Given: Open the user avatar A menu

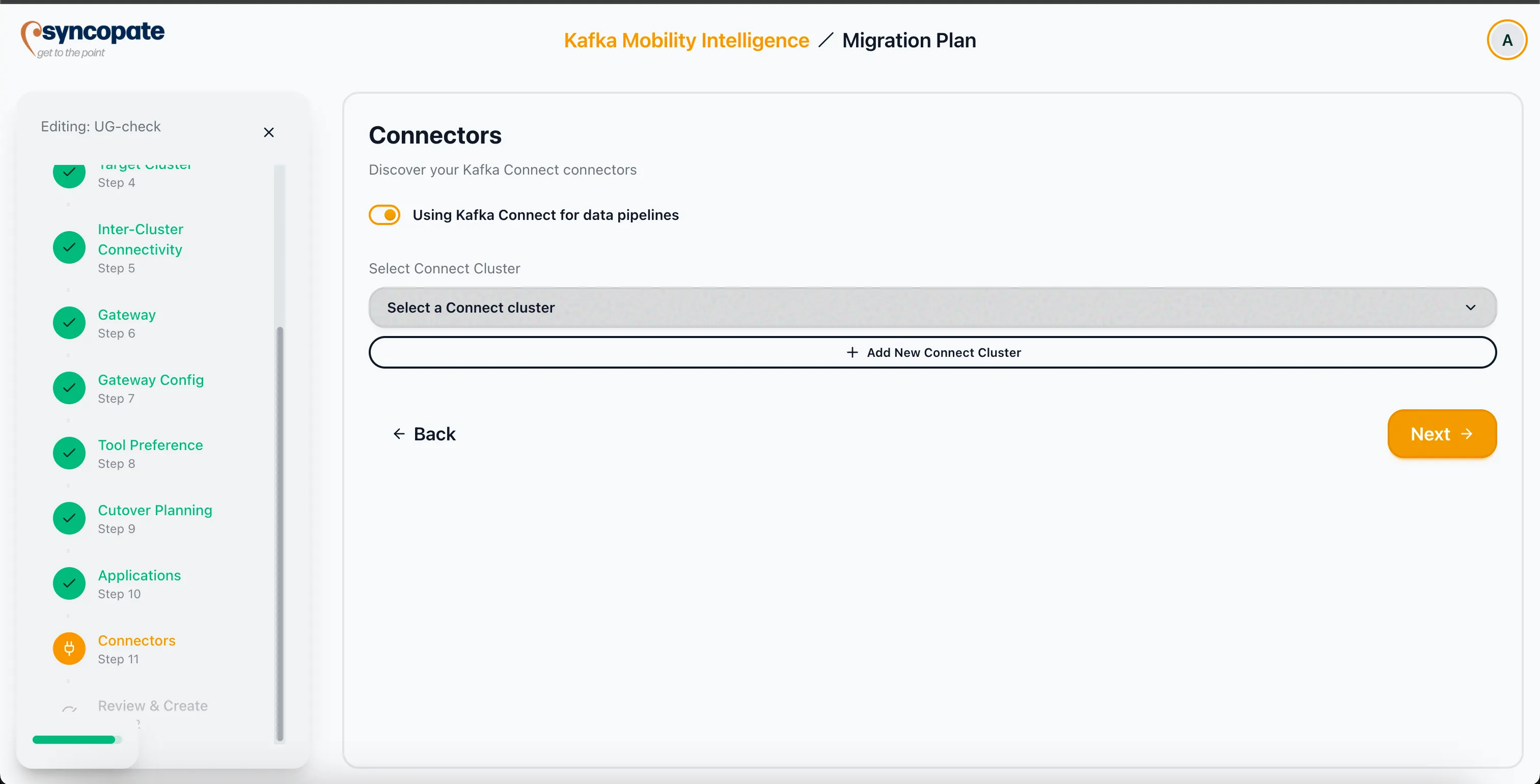Looking at the screenshot, I should [x=1506, y=40].
